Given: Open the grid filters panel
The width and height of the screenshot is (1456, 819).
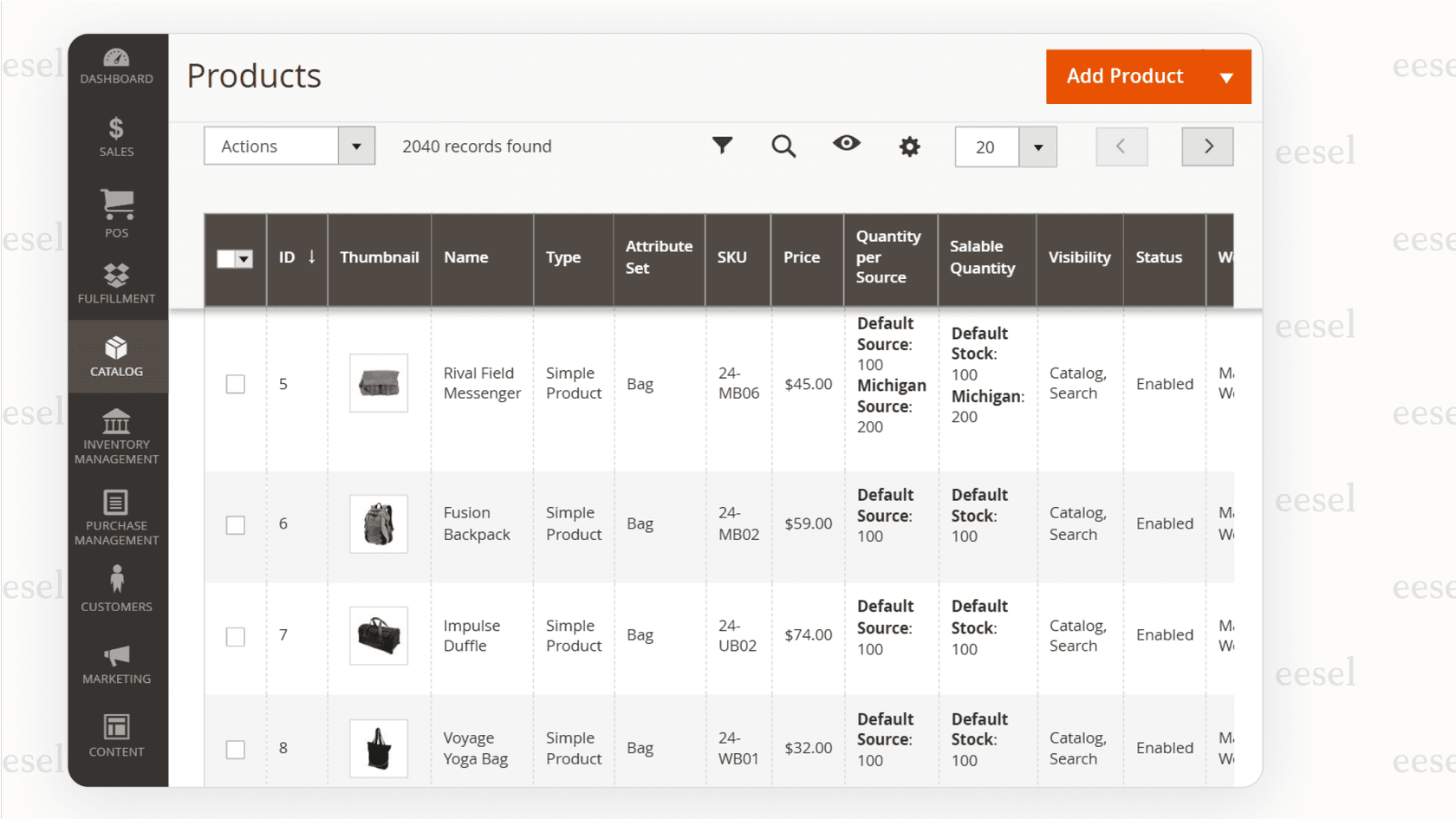Looking at the screenshot, I should coord(723,146).
